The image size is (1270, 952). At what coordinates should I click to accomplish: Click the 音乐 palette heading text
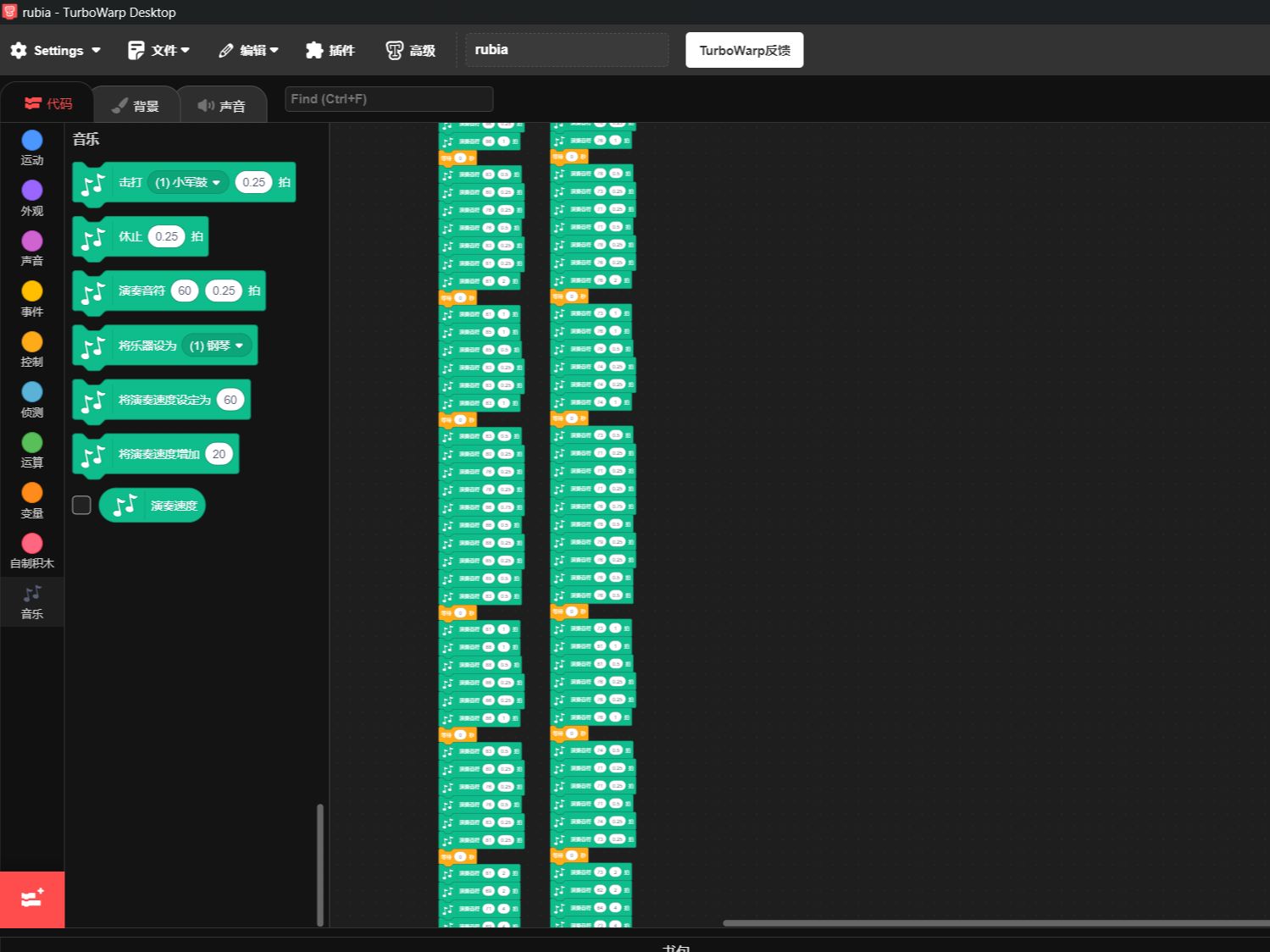pyautogui.click(x=86, y=139)
